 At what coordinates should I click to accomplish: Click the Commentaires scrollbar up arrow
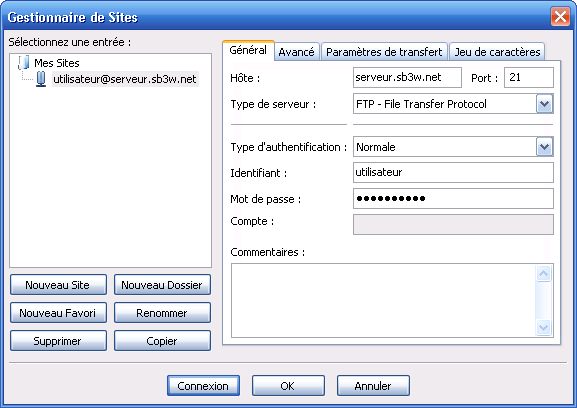pos(544,273)
